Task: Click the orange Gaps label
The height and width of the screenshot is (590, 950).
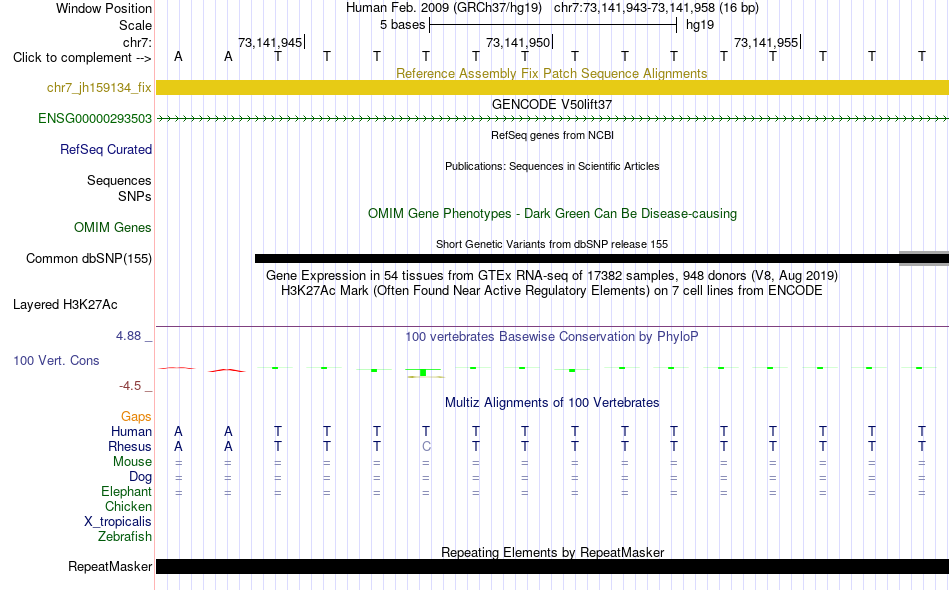Action: [136, 417]
